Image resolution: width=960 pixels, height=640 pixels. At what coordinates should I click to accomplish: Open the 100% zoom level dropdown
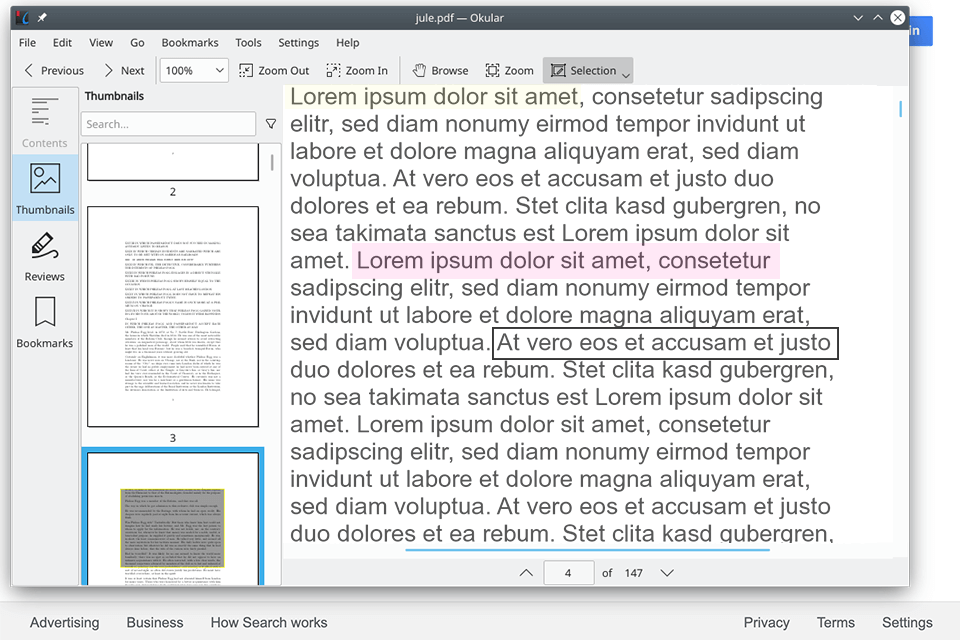pyautogui.click(x=193, y=70)
